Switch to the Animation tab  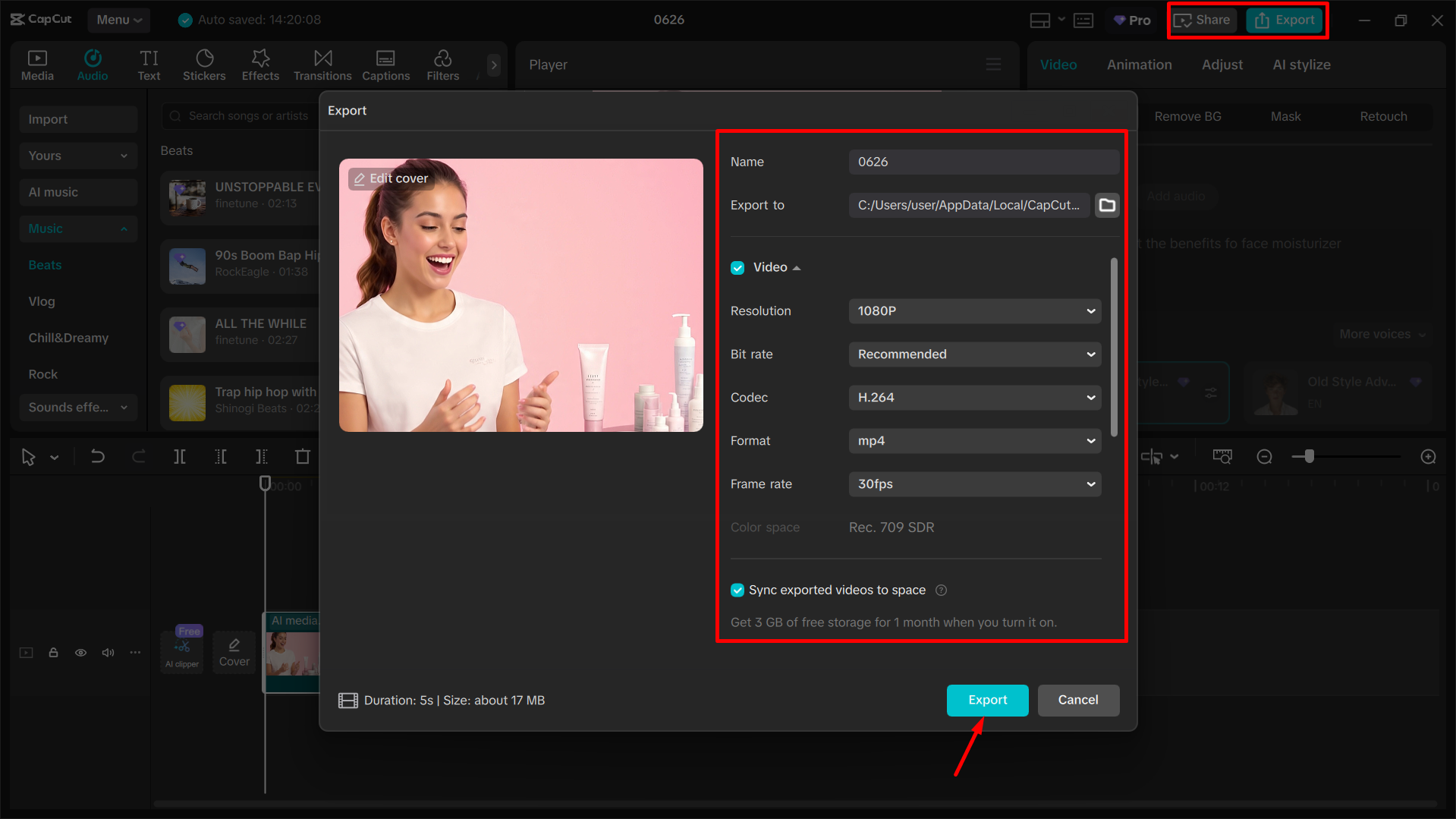[1139, 65]
